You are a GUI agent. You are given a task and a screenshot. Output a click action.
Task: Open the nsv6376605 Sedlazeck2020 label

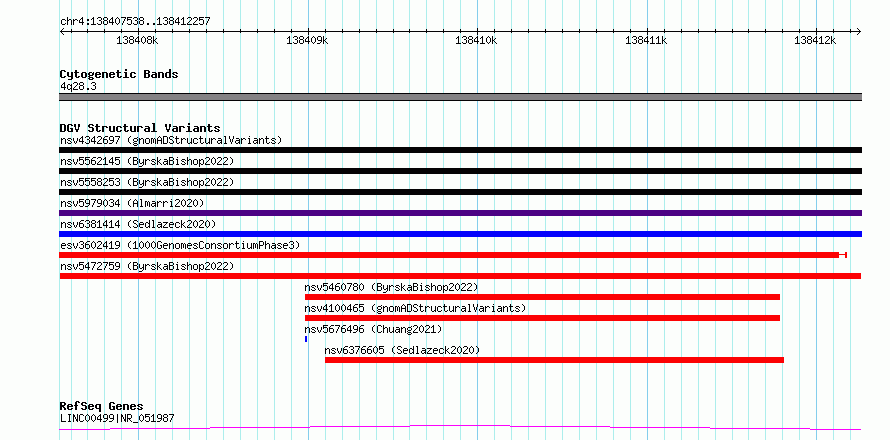[x=402, y=350]
